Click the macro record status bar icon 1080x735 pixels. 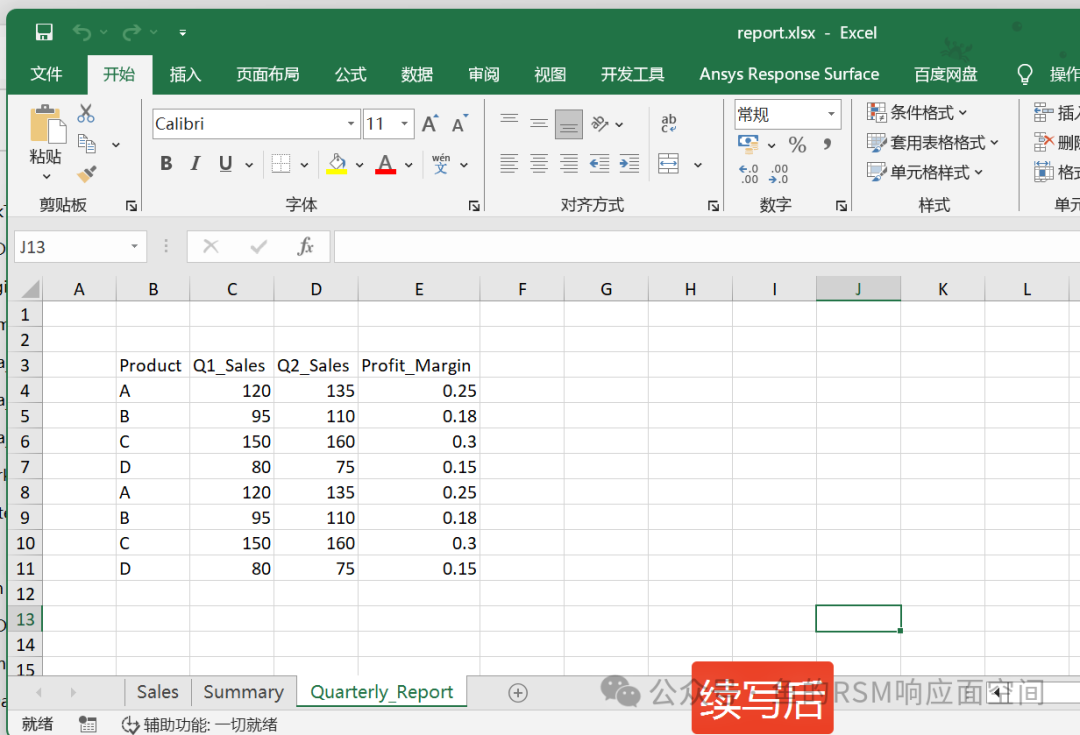(x=87, y=724)
